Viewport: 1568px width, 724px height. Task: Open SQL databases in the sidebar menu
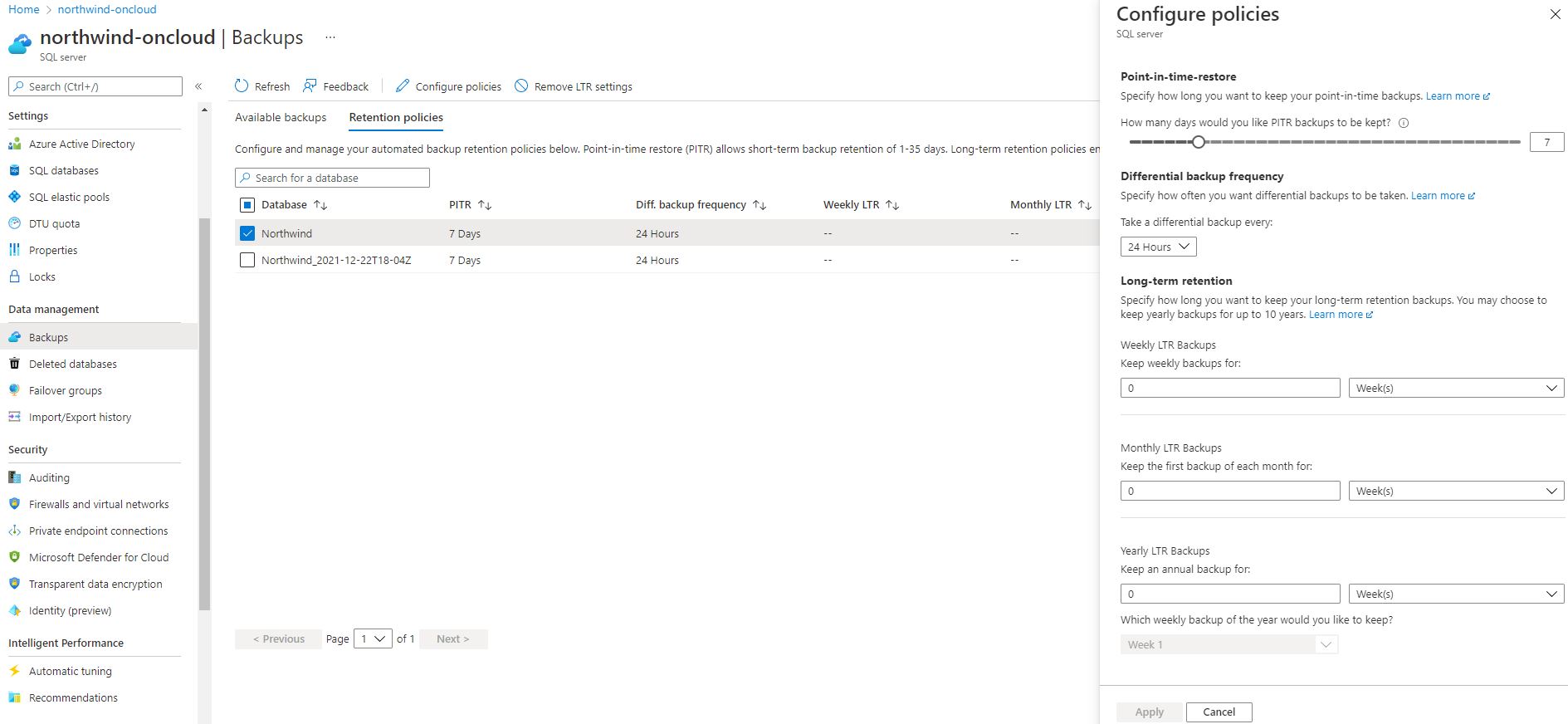pos(64,170)
